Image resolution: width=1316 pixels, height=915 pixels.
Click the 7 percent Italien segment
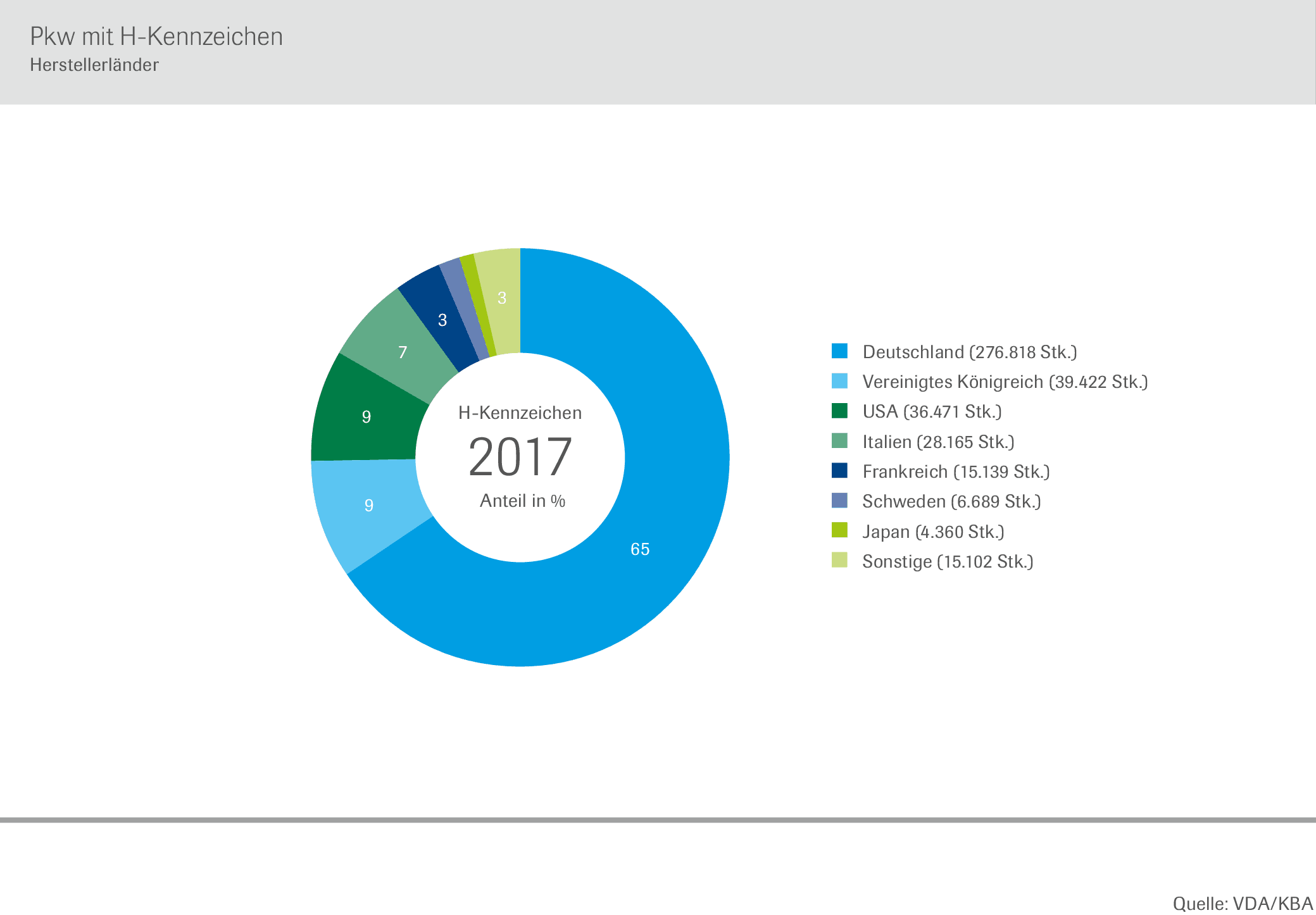pyautogui.click(x=403, y=352)
